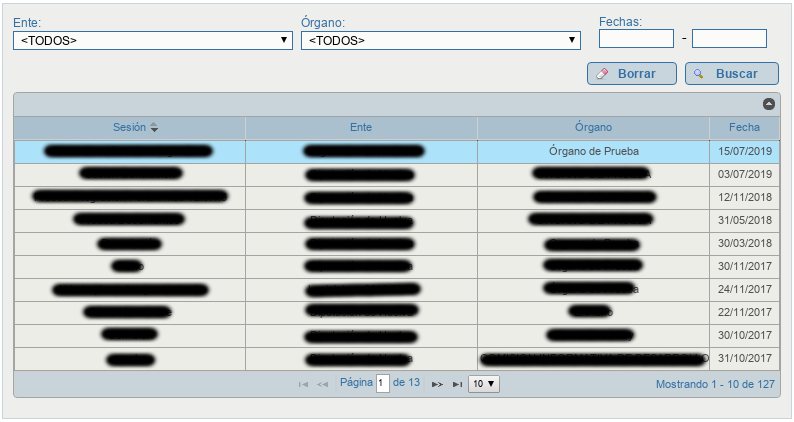Focus the end date field in Fechas
The height and width of the screenshot is (422, 794).
pyautogui.click(x=729, y=39)
